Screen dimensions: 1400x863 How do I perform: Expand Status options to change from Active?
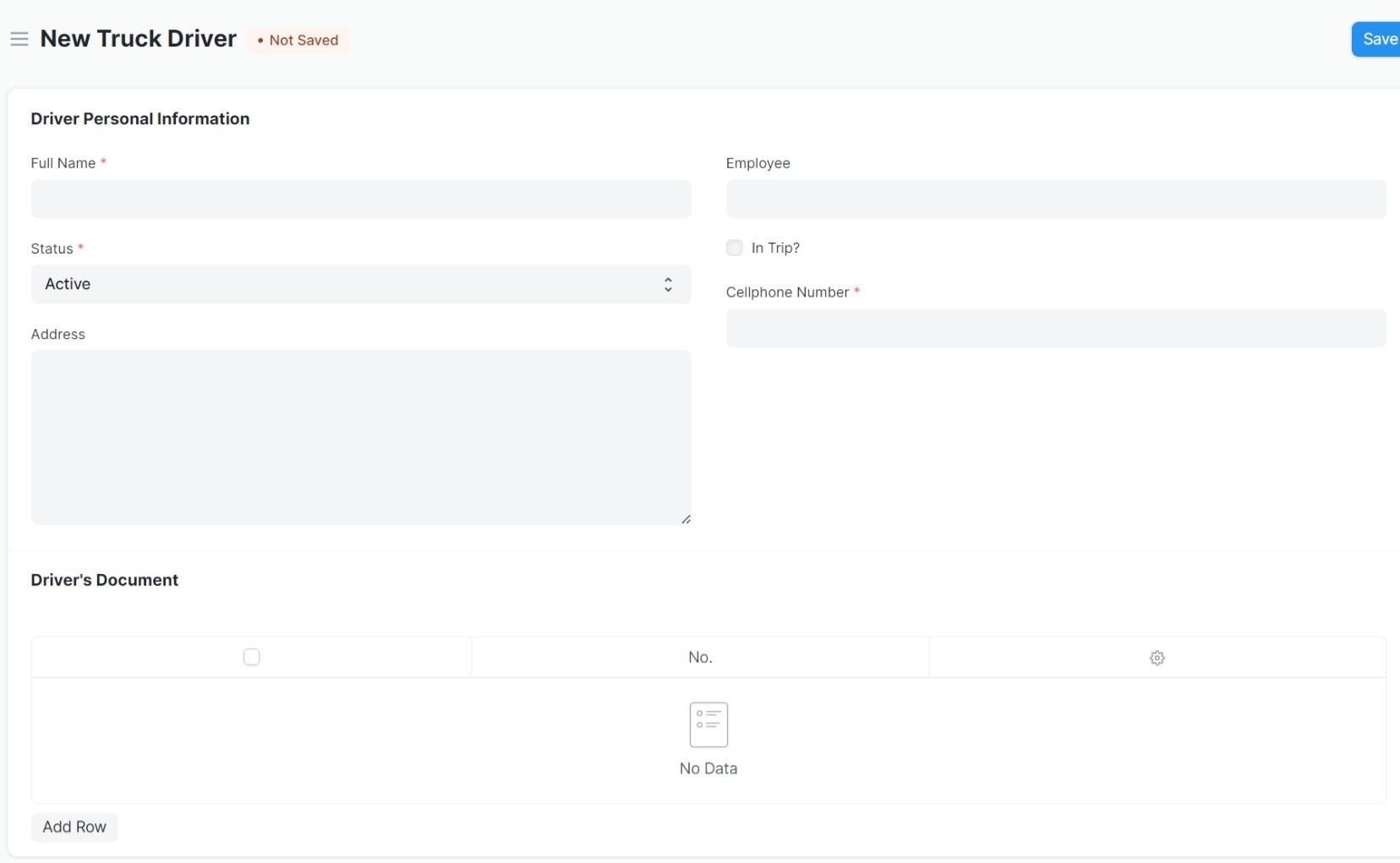pyautogui.click(x=361, y=284)
